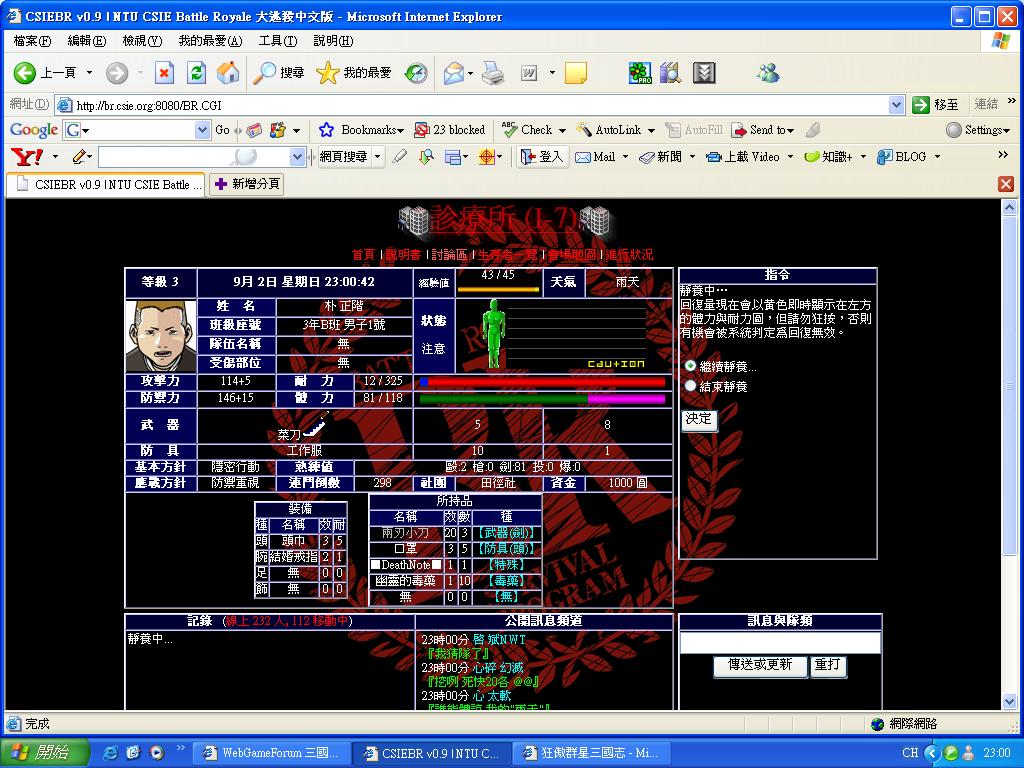Open the Google search box dropdown
Viewport: 1024px width, 768px height.
coord(202,130)
